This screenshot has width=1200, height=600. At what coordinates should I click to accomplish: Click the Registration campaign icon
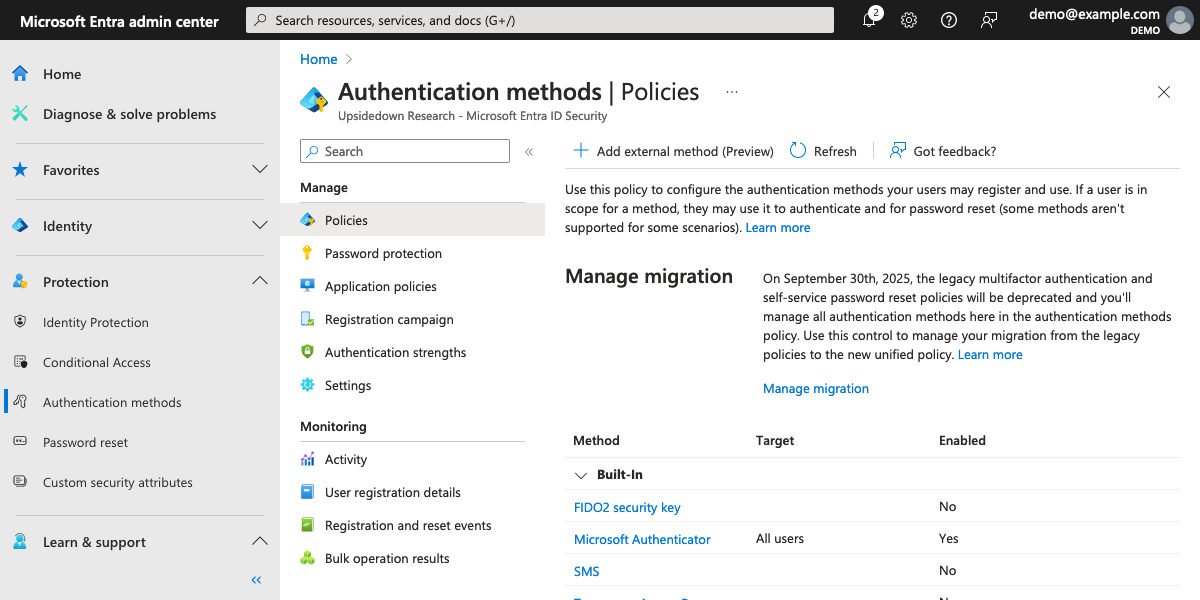click(x=310, y=319)
